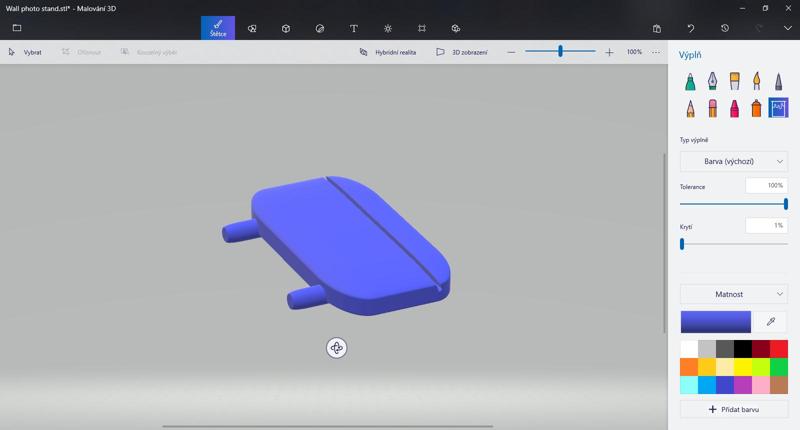Click the Tolerance percentage field
This screenshot has height=430, width=800.
766,186
